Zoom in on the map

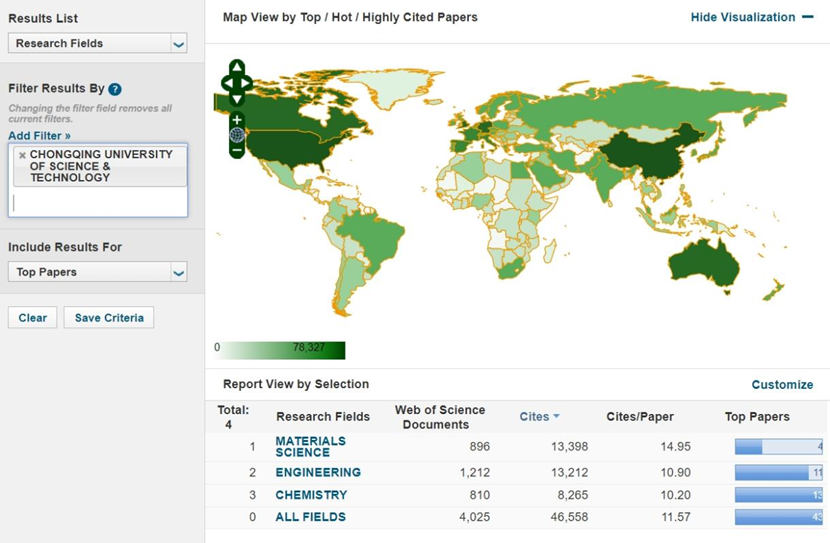click(237, 119)
